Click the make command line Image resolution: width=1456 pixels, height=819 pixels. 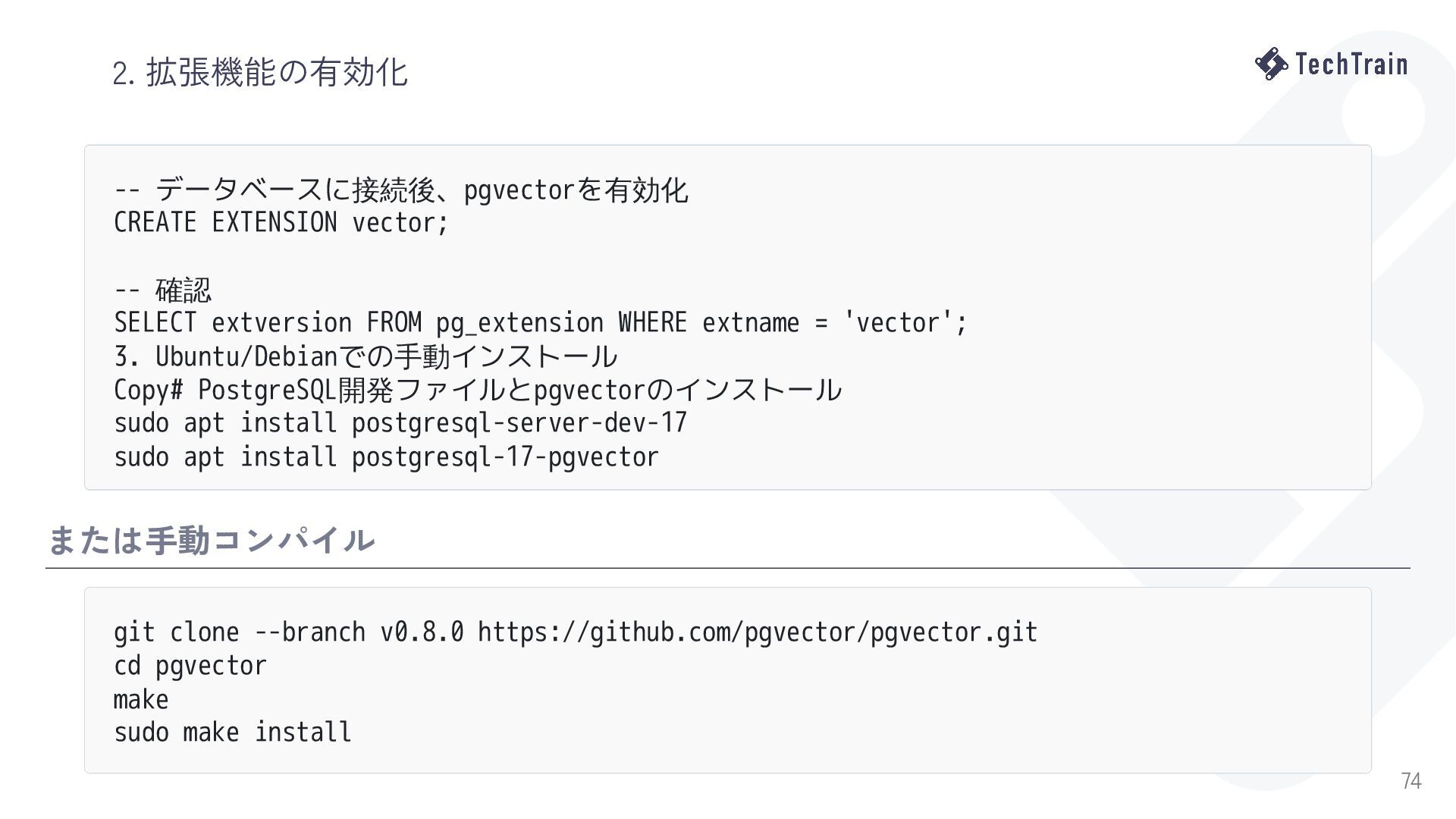tap(141, 699)
